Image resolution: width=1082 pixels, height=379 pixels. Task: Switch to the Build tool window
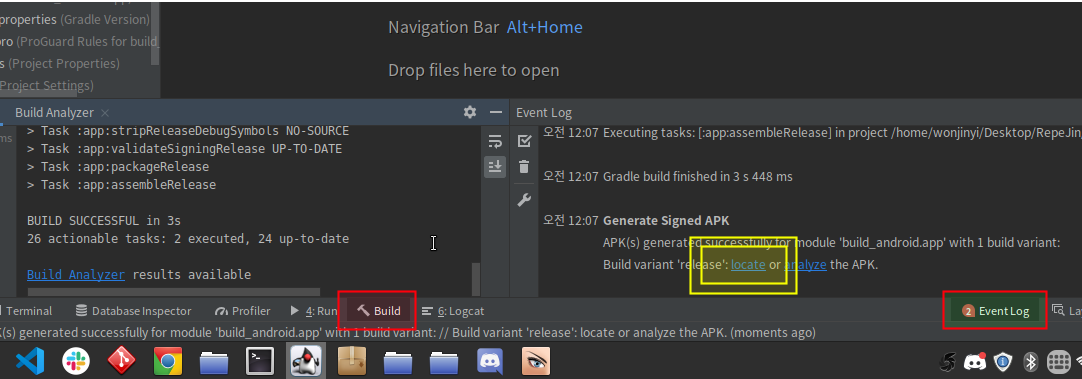(379, 311)
